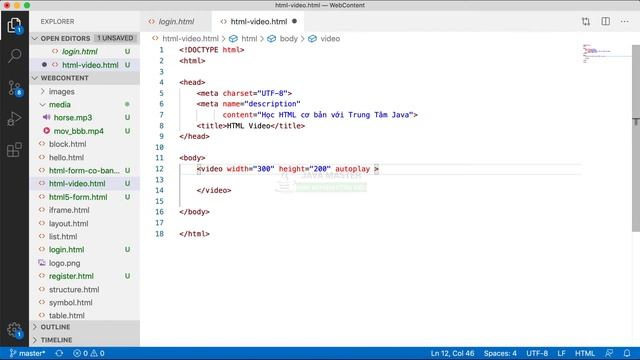Open the Explorer view in activity bar
The height and width of the screenshot is (360, 640).
pyautogui.click(x=14, y=25)
